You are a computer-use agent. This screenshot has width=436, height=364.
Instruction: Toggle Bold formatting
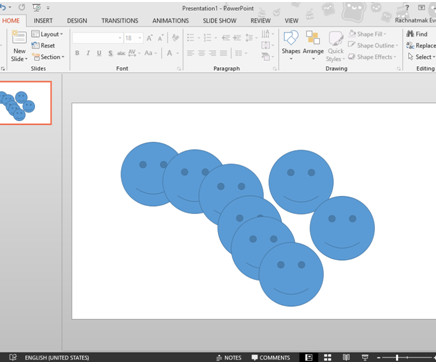click(x=77, y=53)
